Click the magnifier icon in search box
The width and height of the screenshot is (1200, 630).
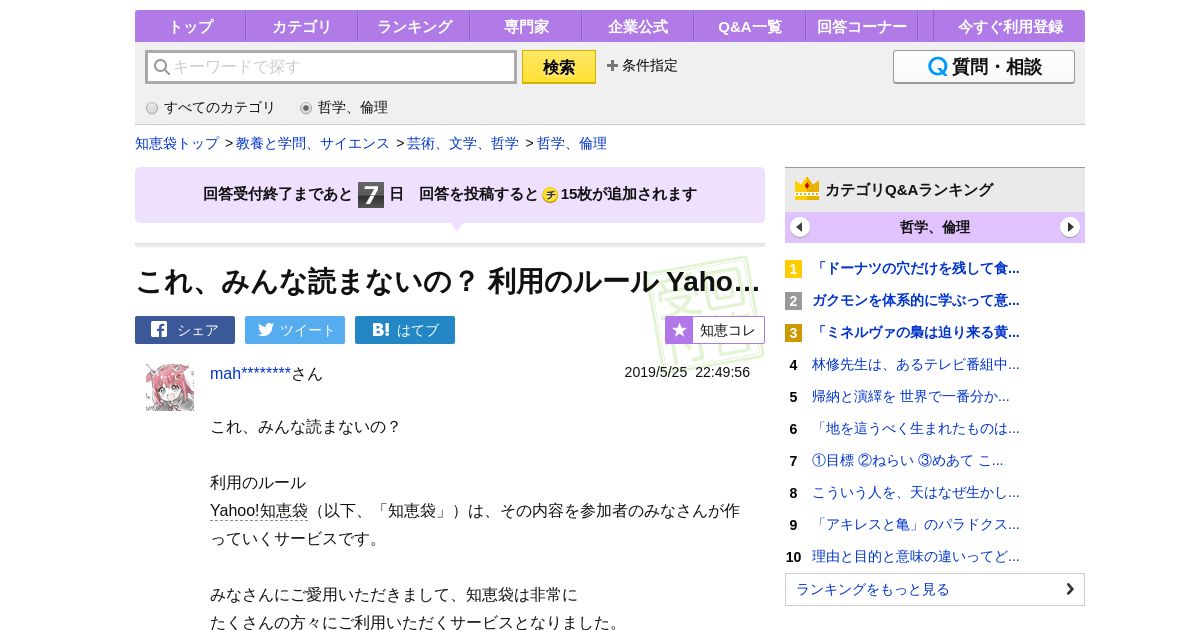161,67
